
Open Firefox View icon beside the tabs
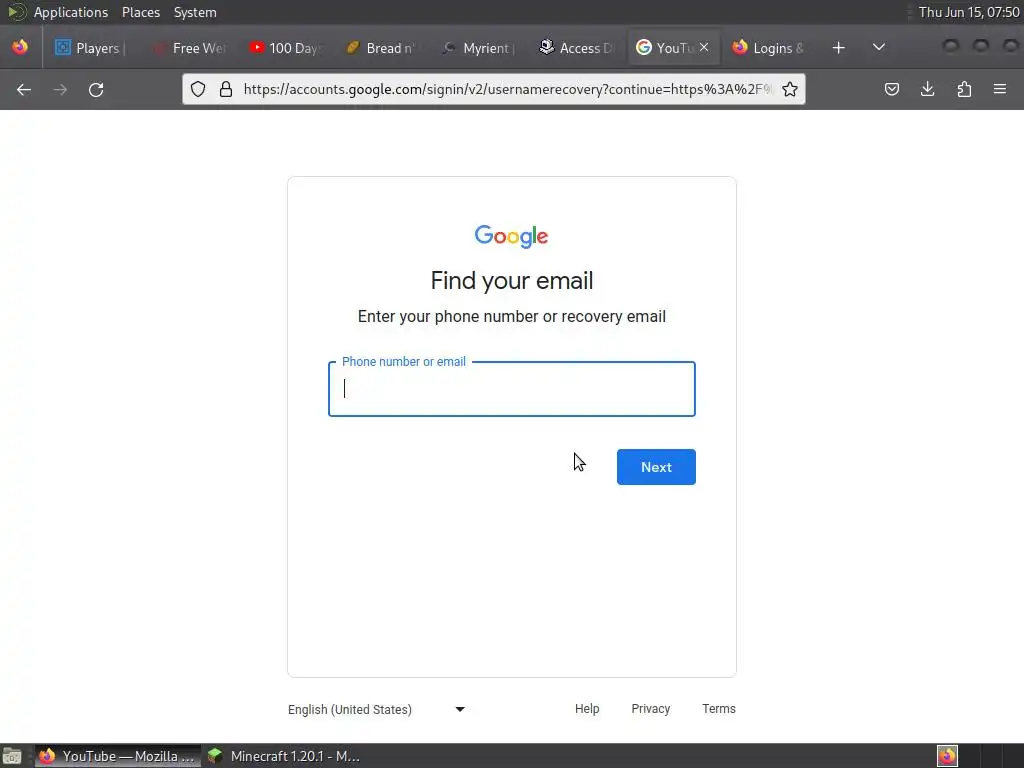[20, 47]
